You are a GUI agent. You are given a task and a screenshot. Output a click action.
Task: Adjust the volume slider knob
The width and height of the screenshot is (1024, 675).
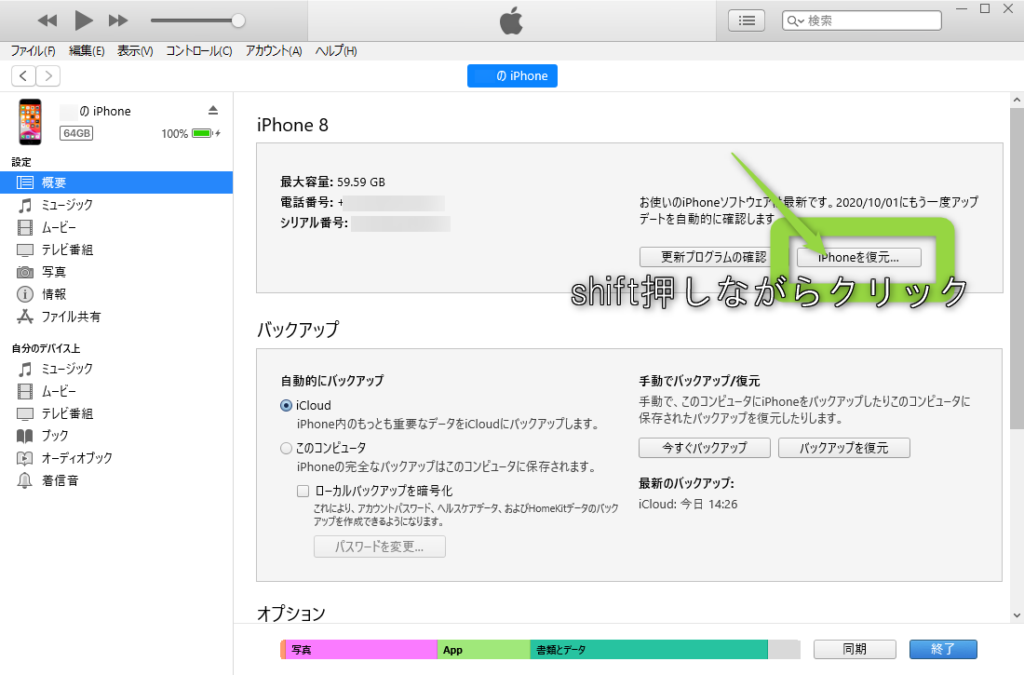[238, 21]
